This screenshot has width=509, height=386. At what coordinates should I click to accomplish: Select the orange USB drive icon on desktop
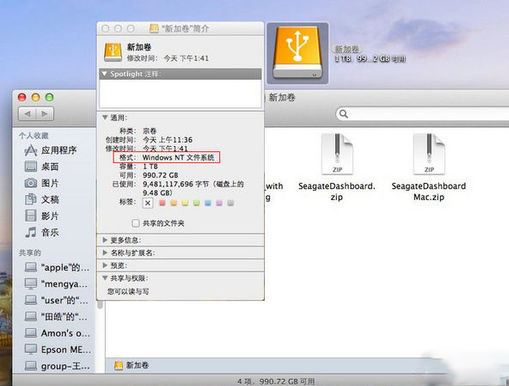click(x=297, y=53)
